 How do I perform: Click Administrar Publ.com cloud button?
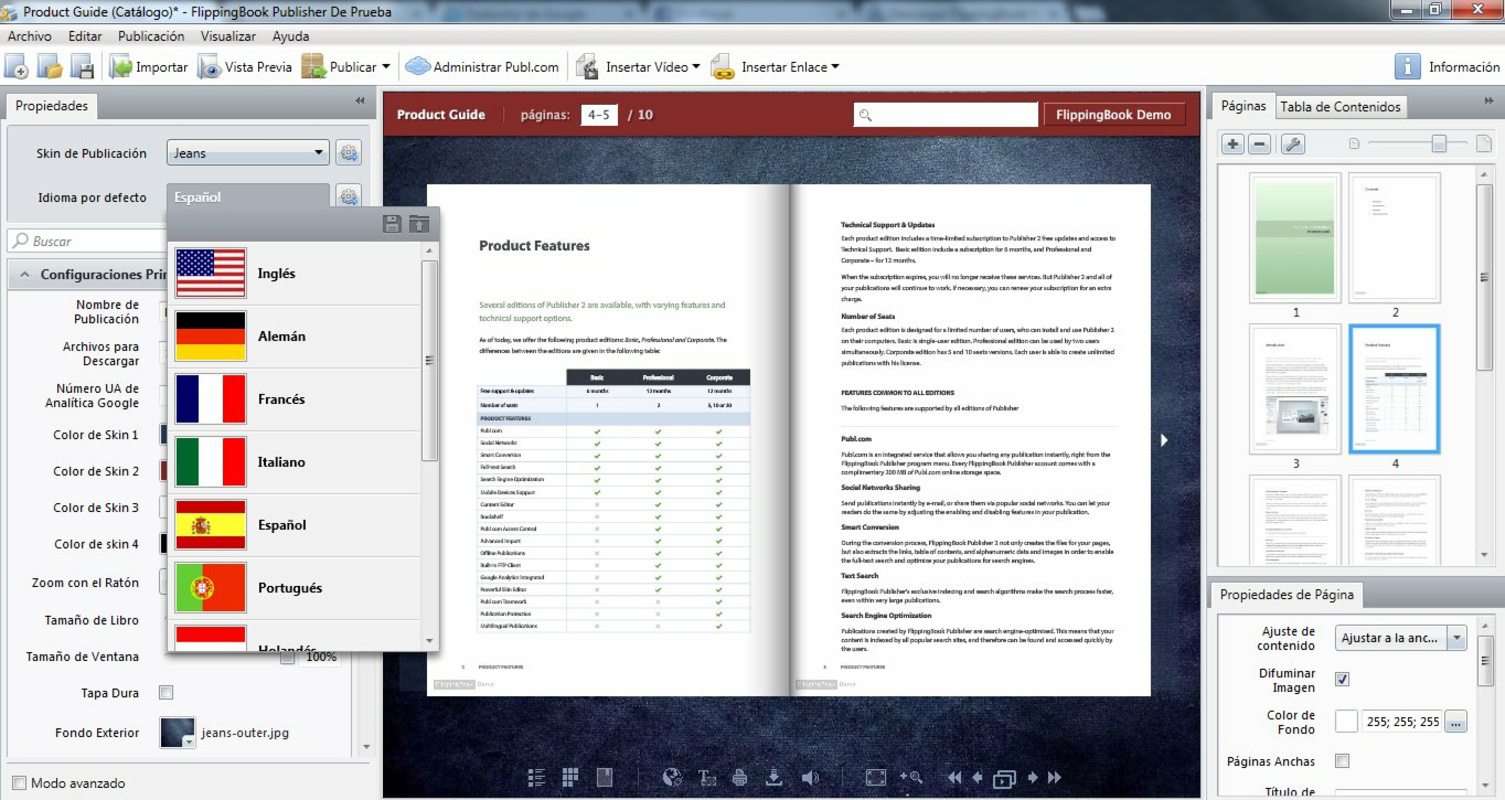point(482,67)
